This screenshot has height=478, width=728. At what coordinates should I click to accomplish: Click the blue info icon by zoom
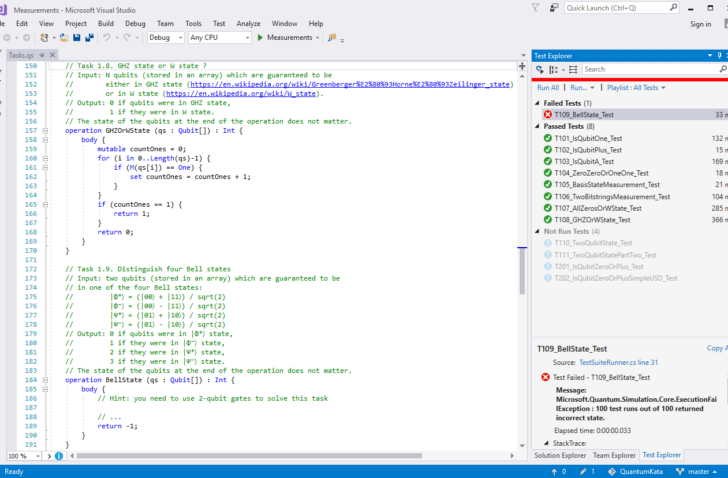[x=59, y=456]
